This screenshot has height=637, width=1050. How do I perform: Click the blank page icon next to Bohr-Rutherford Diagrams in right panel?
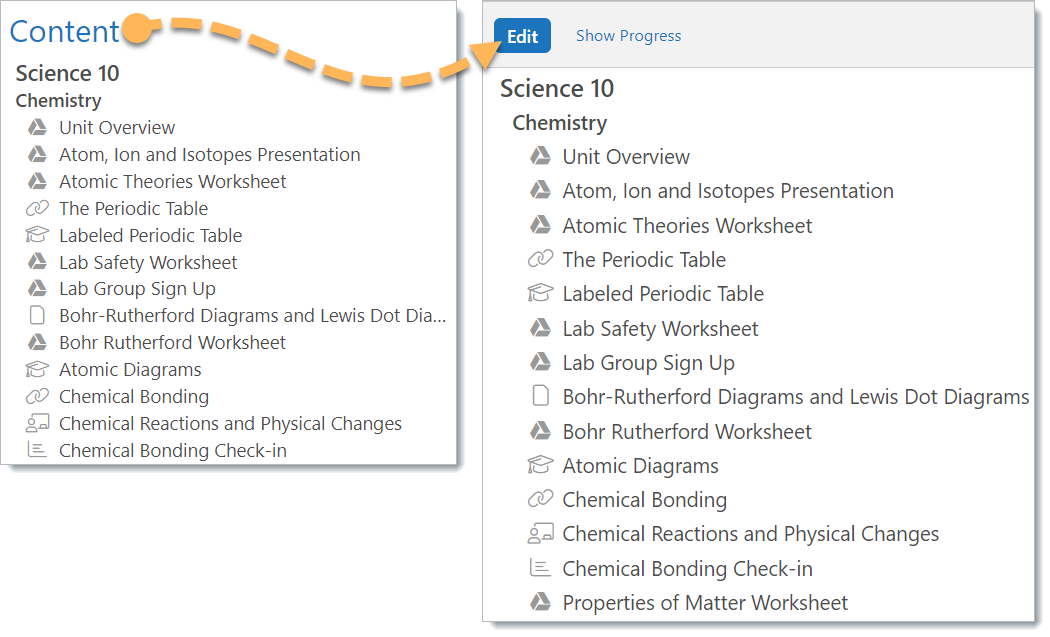(x=540, y=396)
